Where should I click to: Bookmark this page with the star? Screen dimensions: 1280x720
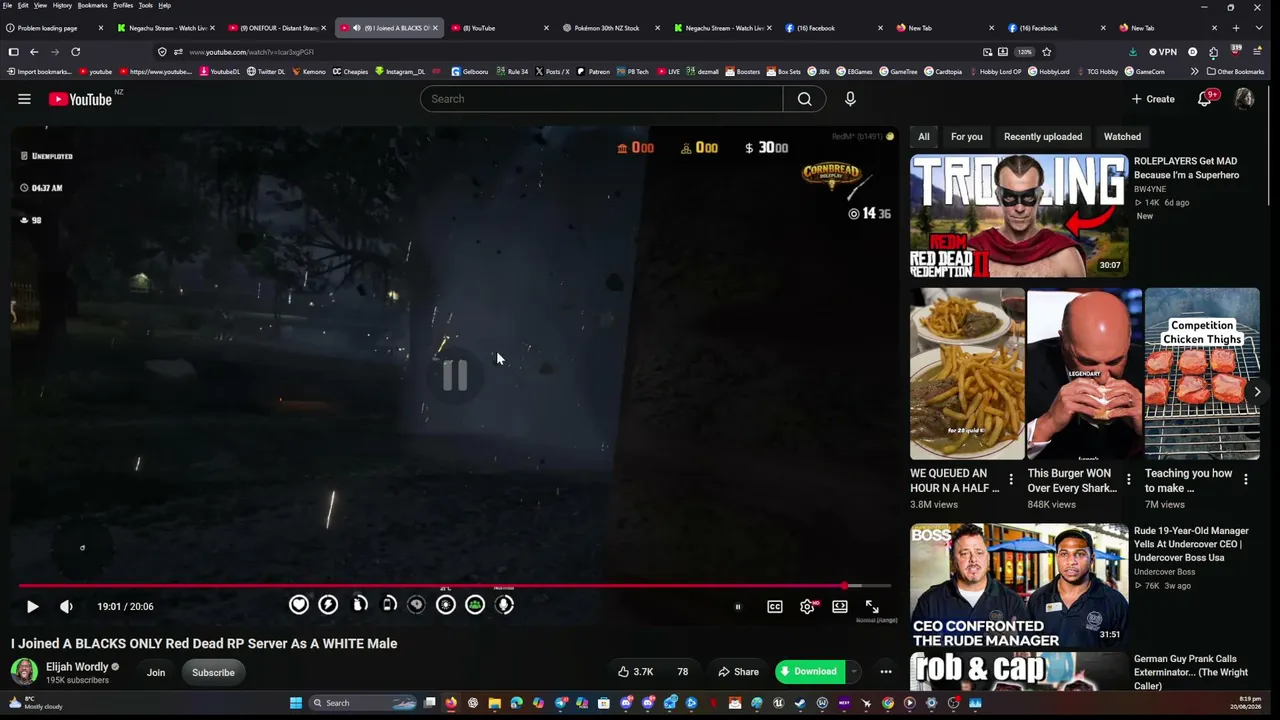(1047, 52)
